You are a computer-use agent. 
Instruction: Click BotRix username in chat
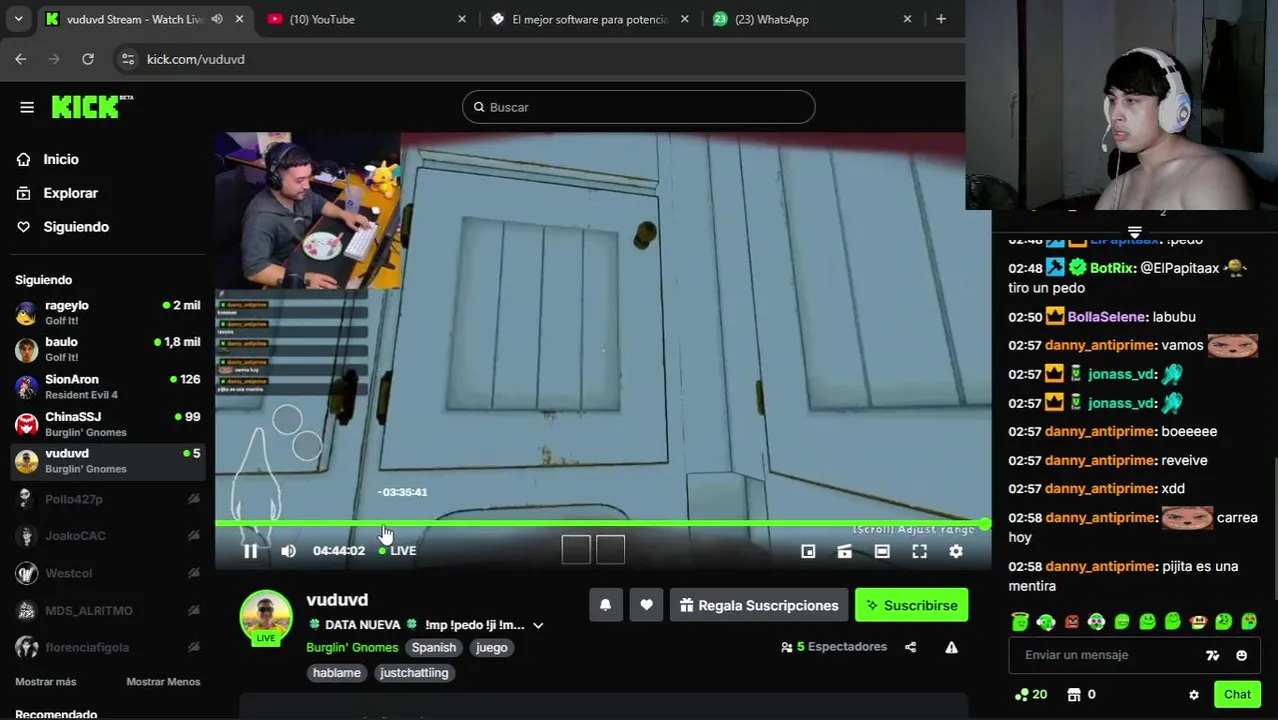1112,268
